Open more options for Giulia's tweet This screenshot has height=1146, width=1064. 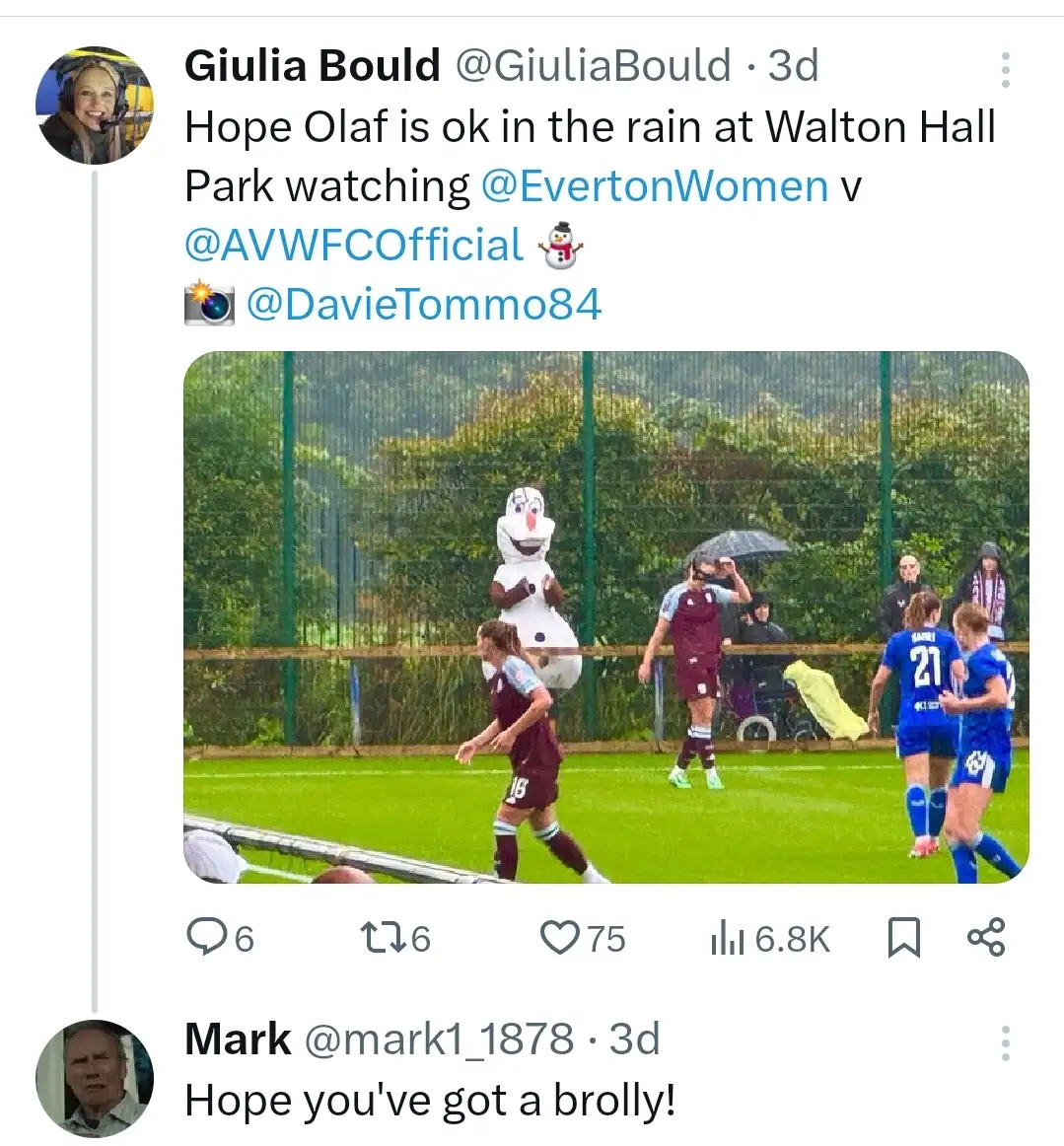[1005, 69]
